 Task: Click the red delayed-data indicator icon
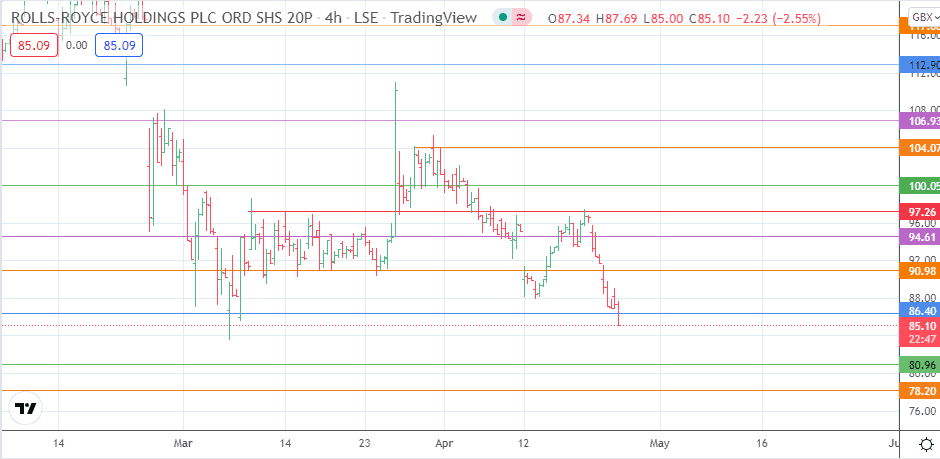521,19
